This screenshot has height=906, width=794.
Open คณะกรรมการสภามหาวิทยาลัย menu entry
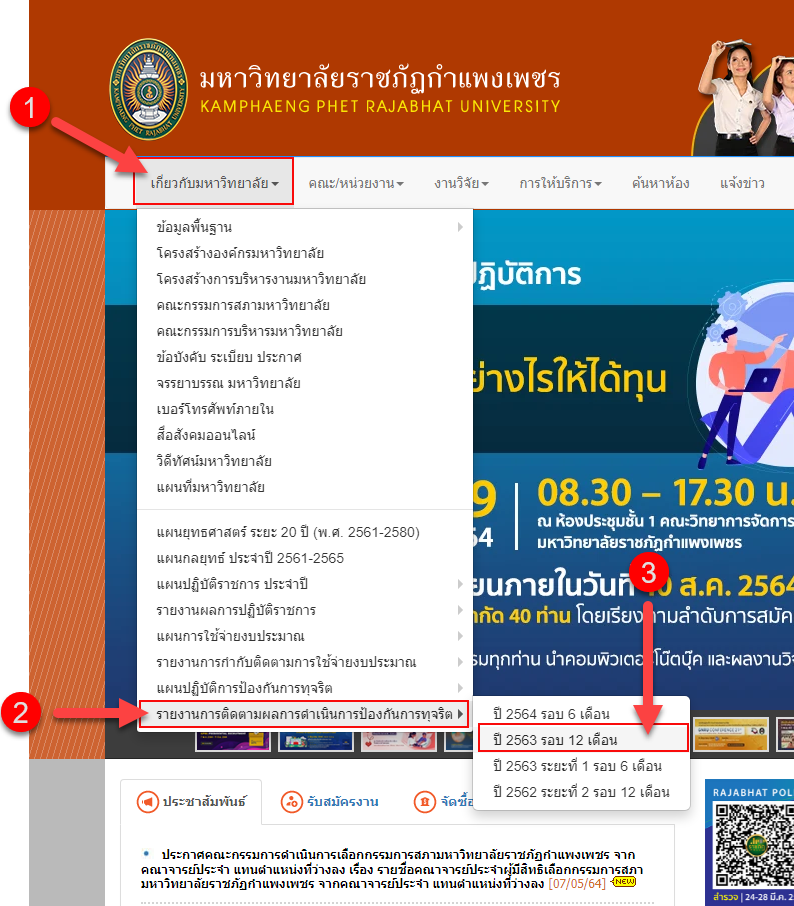coord(305,305)
